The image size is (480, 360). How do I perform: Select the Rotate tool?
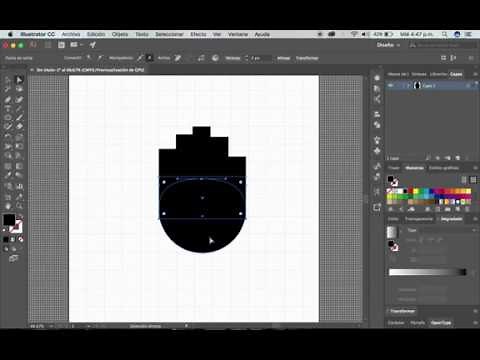8,137
